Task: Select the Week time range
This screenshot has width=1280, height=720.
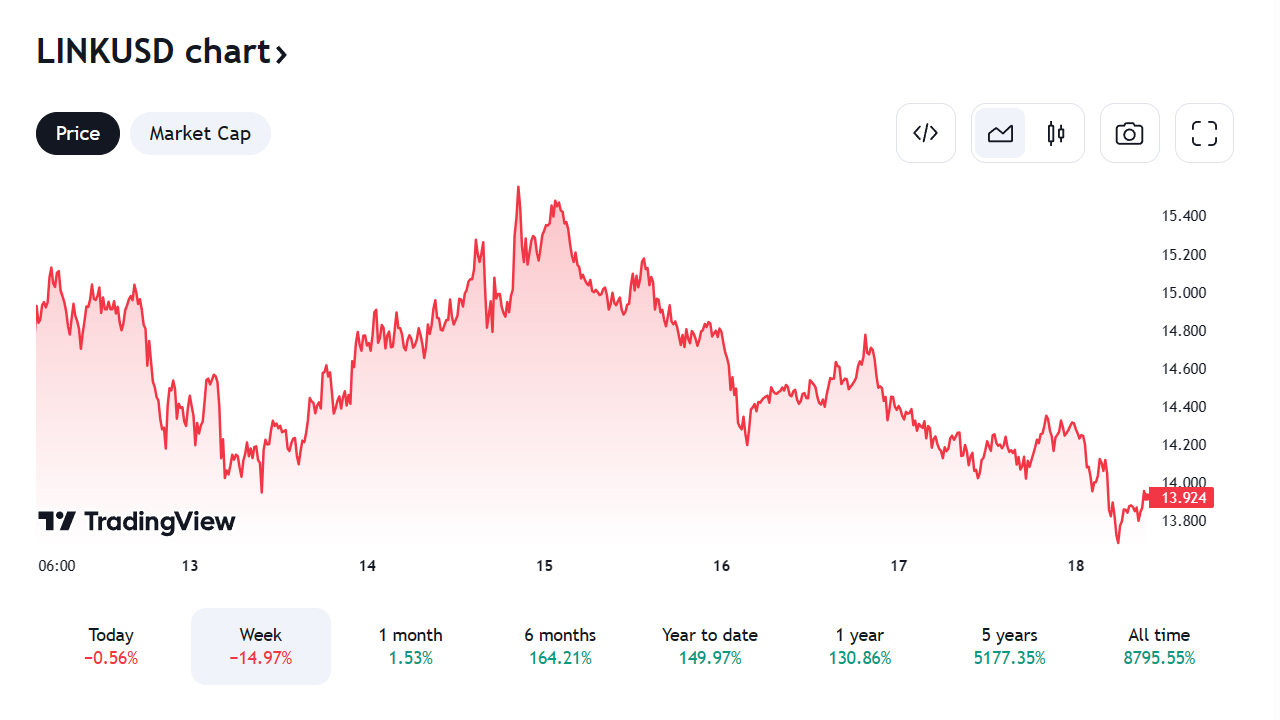Action: point(261,646)
